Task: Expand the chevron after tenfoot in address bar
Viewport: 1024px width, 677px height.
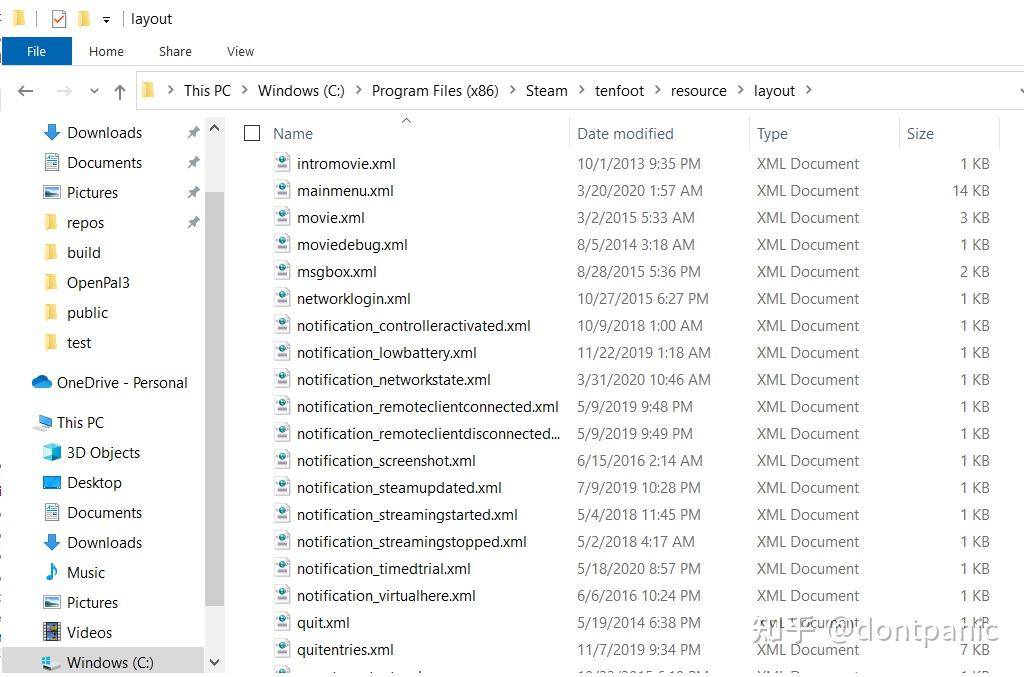Action: [658, 90]
